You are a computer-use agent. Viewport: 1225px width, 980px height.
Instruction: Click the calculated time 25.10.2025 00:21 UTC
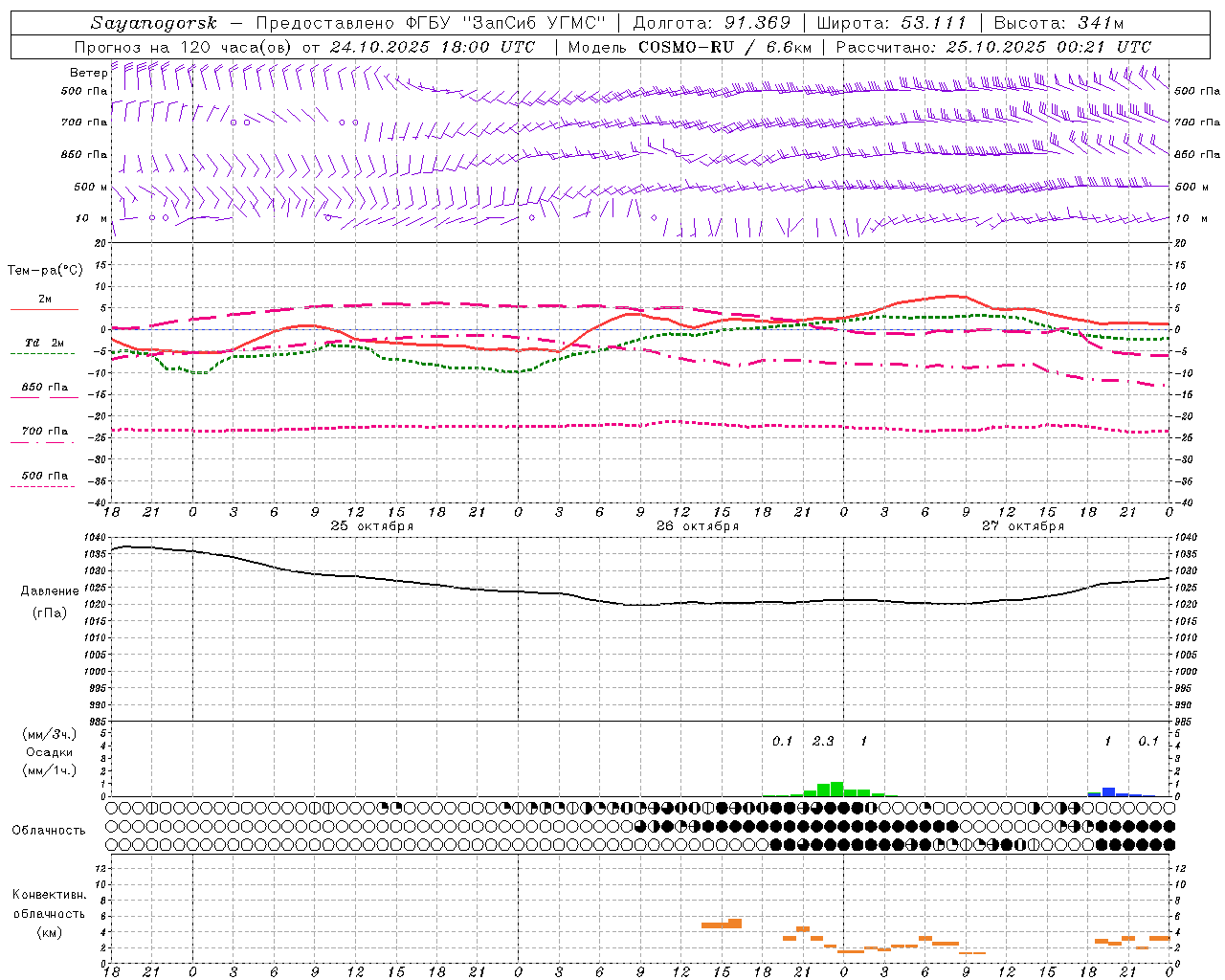[x=1048, y=46]
